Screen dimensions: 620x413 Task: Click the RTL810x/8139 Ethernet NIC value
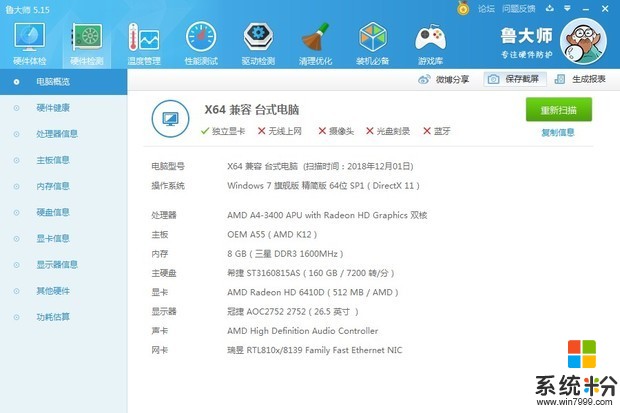[314, 350]
